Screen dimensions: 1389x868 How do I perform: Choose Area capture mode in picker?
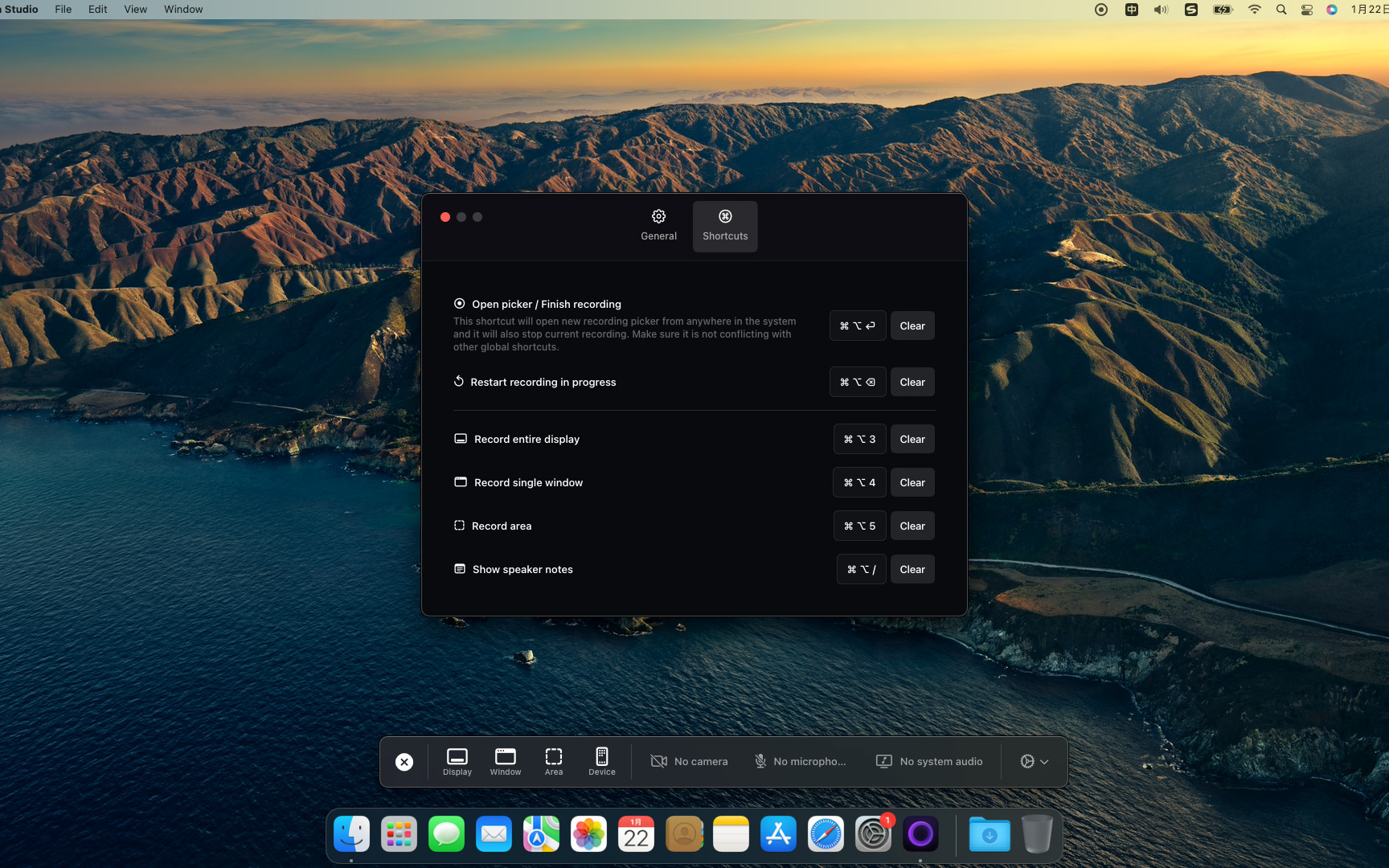tap(554, 761)
